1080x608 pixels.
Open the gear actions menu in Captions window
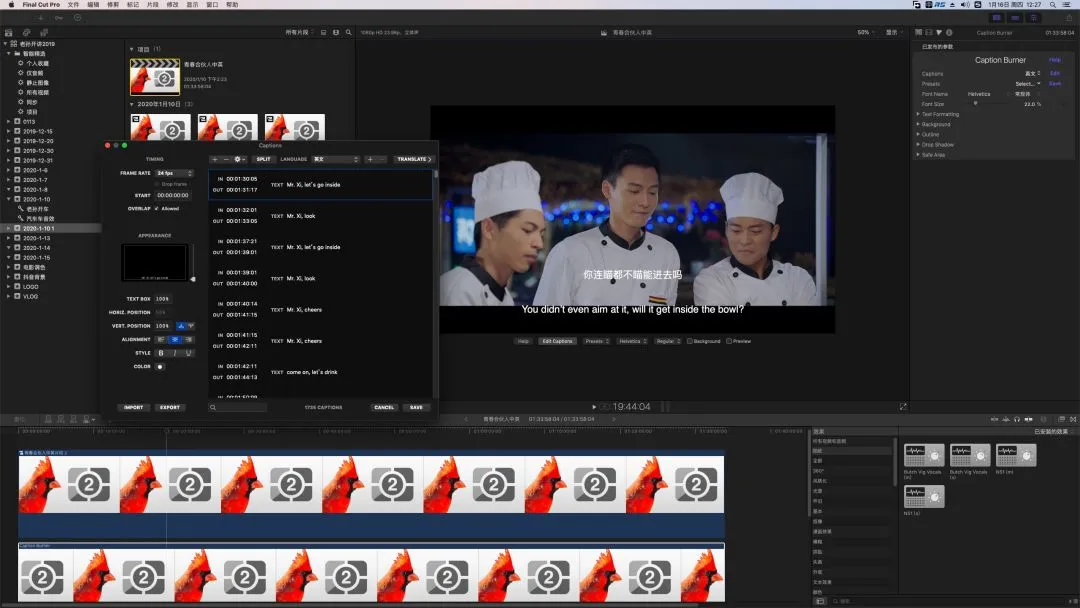[x=239, y=159]
